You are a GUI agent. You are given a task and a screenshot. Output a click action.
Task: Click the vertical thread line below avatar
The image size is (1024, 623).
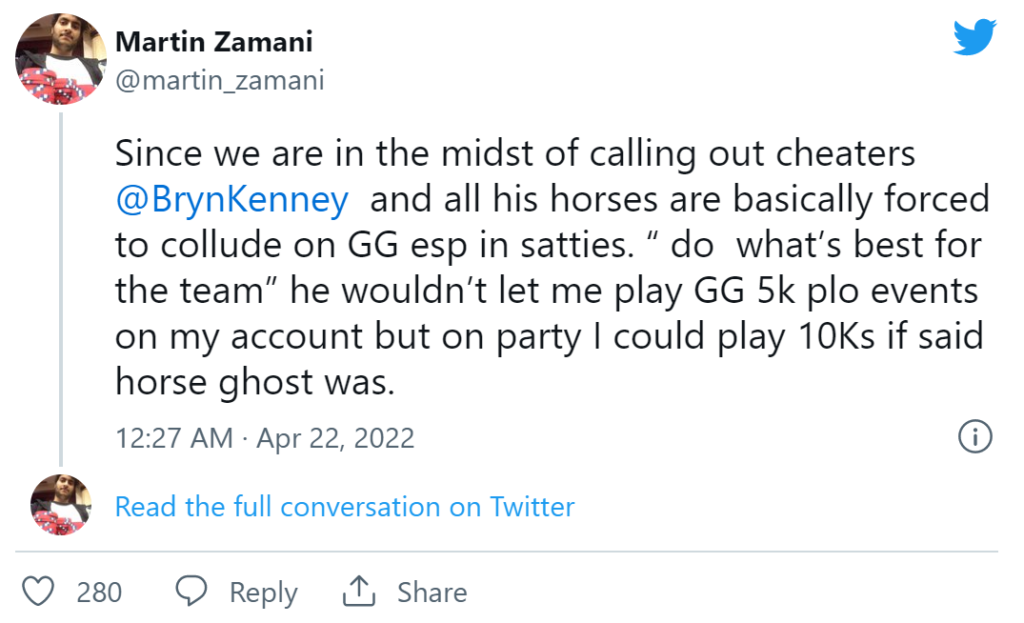(63, 290)
